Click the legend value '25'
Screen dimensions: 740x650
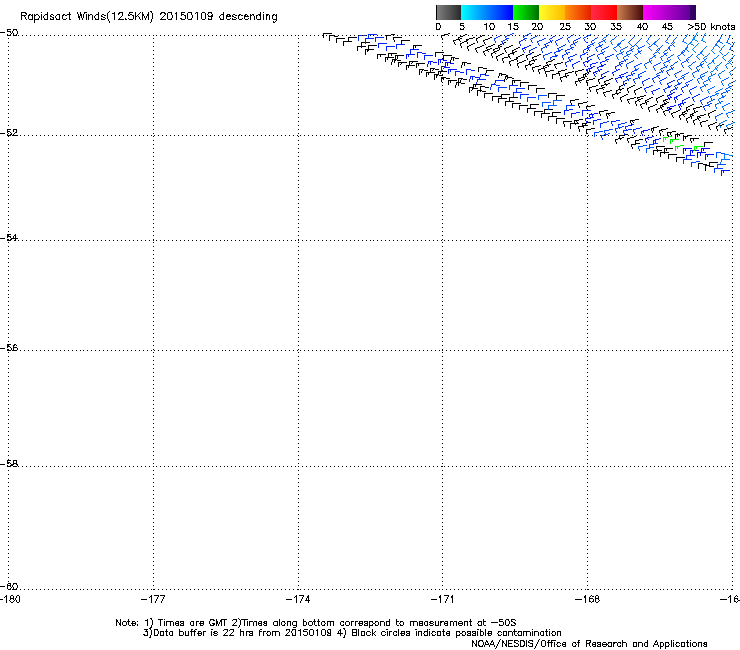565,27
